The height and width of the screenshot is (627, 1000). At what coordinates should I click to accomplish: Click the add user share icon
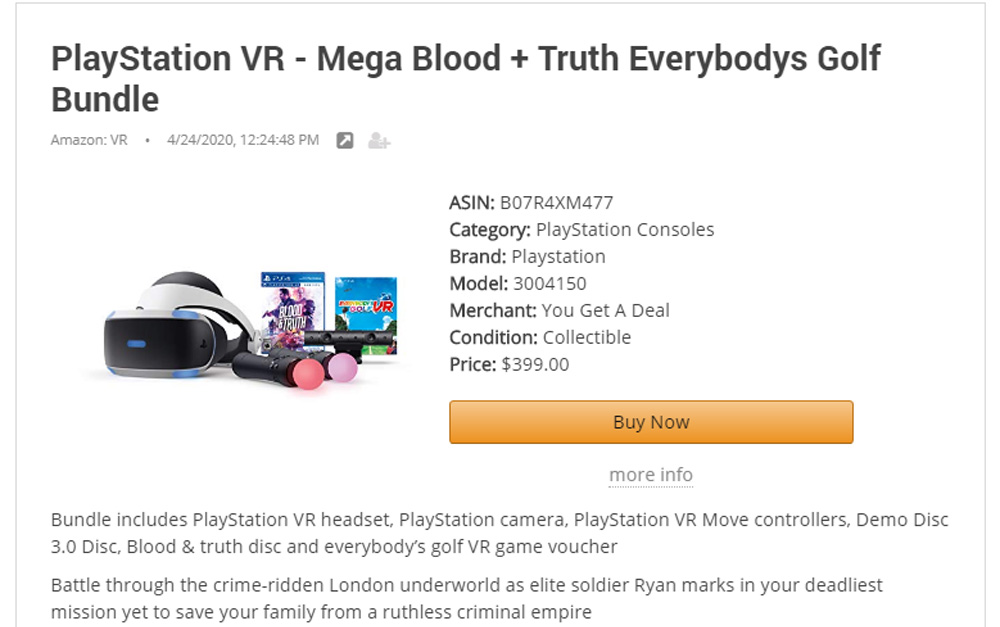click(x=378, y=140)
